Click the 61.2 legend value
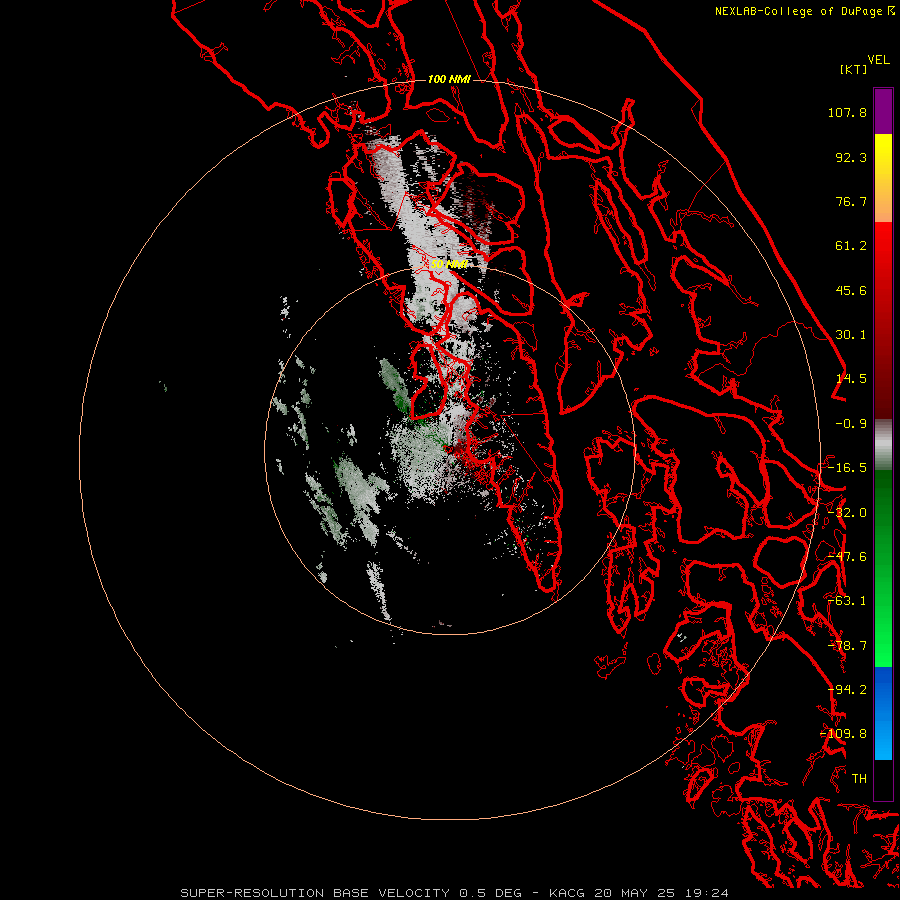Image resolution: width=900 pixels, height=900 pixels. (851, 246)
